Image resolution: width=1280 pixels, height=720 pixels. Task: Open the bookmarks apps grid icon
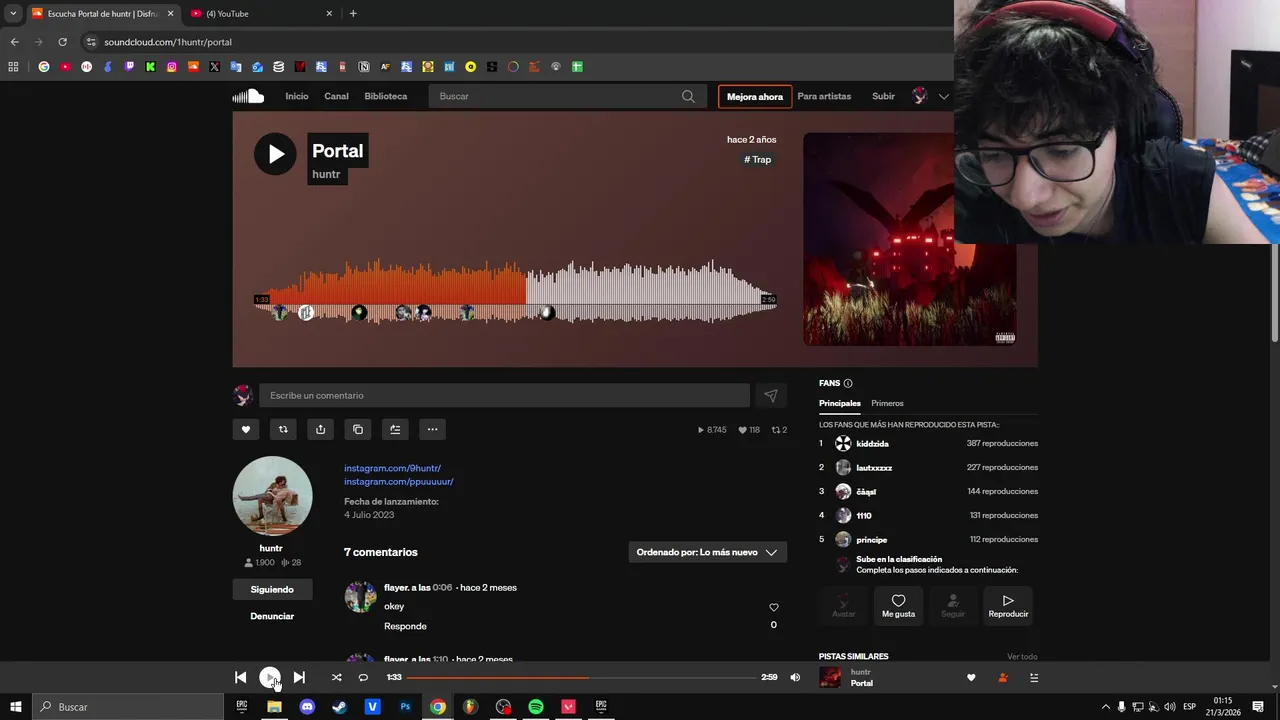click(x=13, y=67)
